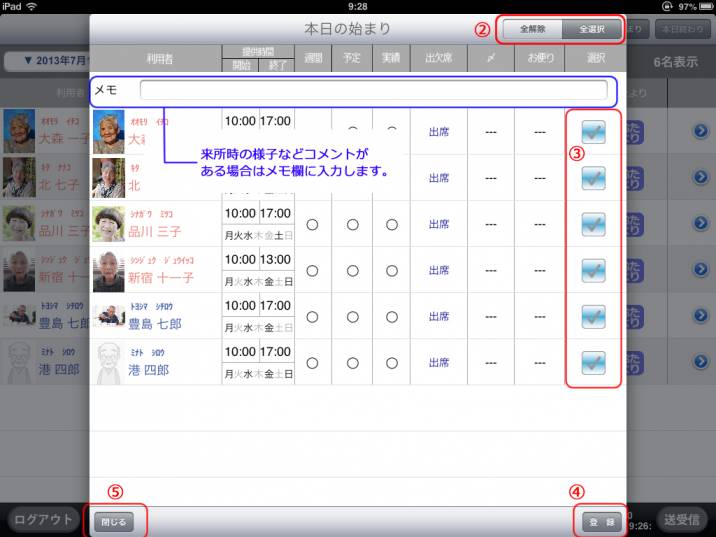The width and height of the screenshot is (716, 537).
Task: Tap the blue arrow on the top background row
Action: (x=700, y=132)
